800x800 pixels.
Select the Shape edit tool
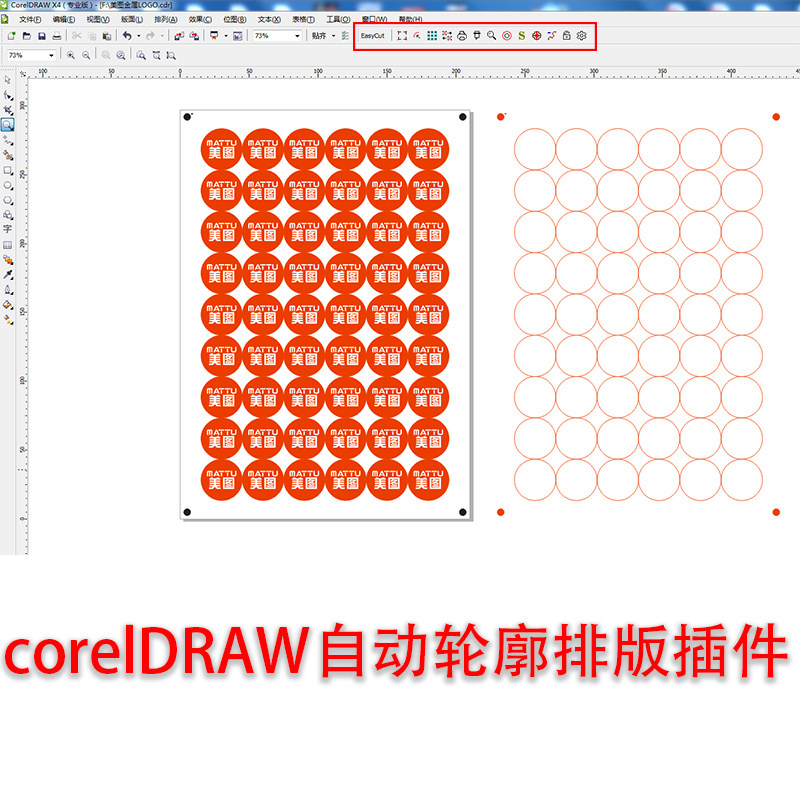8,95
